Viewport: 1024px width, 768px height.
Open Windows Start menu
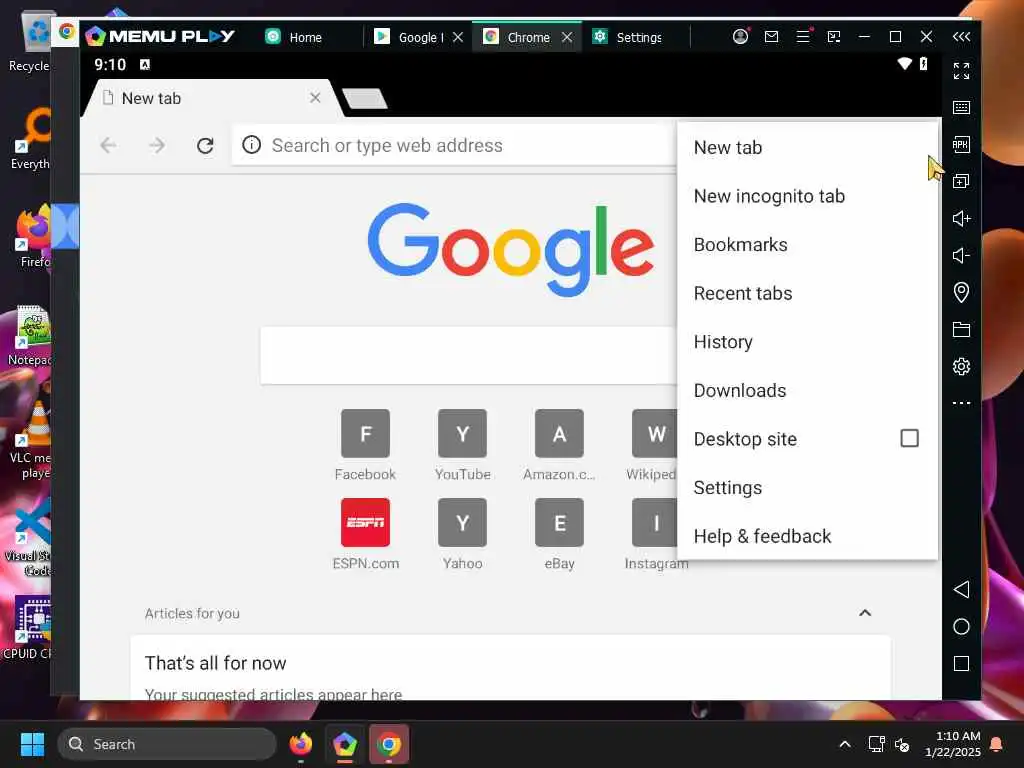(32, 744)
